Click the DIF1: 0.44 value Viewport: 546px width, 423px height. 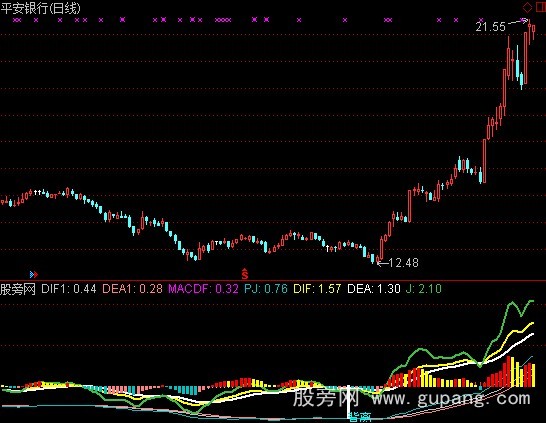point(69,289)
